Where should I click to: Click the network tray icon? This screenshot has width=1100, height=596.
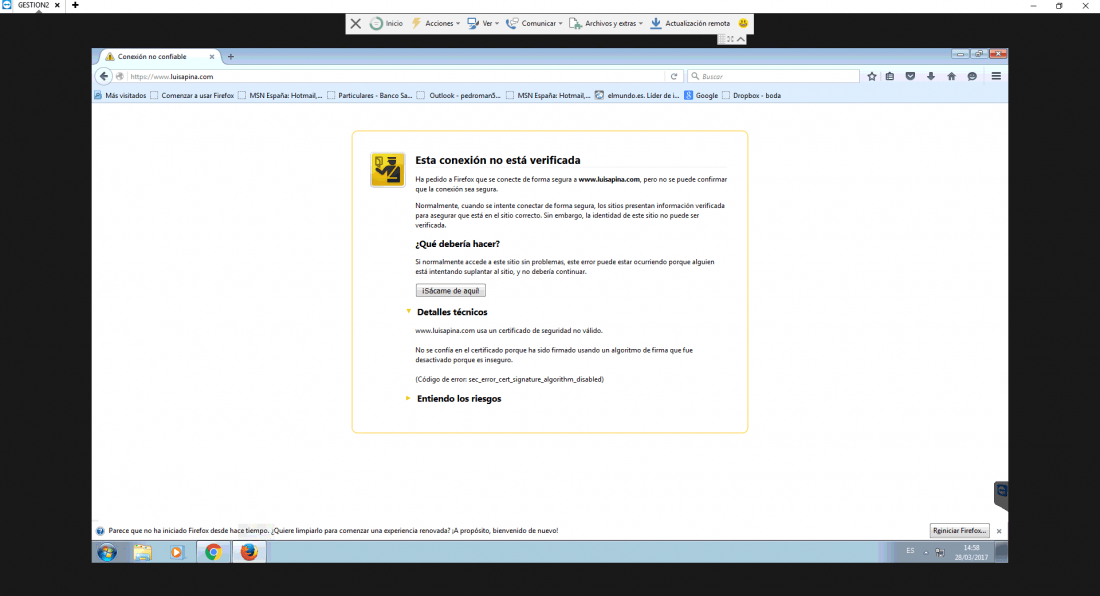point(940,553)
